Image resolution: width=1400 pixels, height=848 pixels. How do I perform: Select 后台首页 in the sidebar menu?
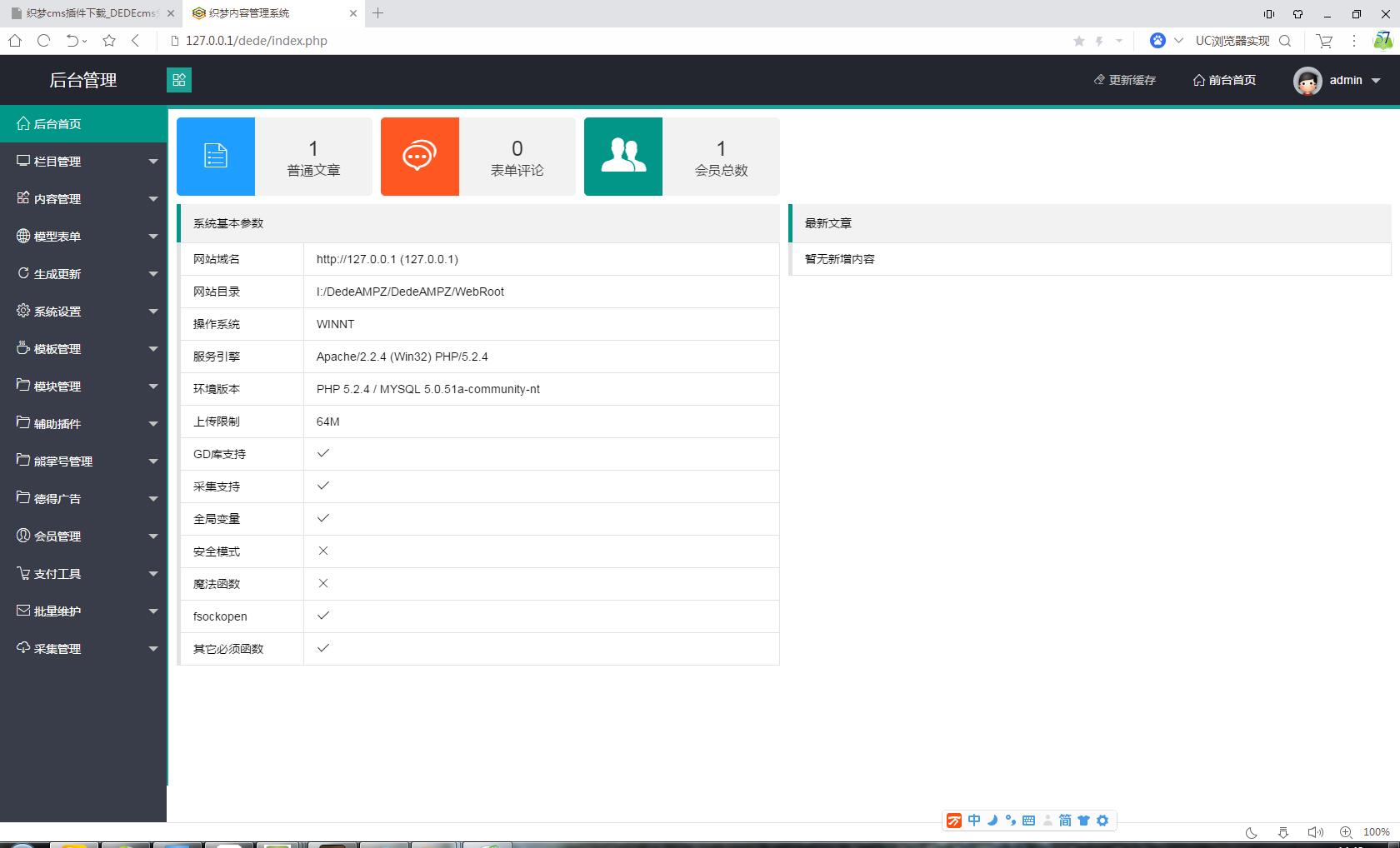point(56,123)
